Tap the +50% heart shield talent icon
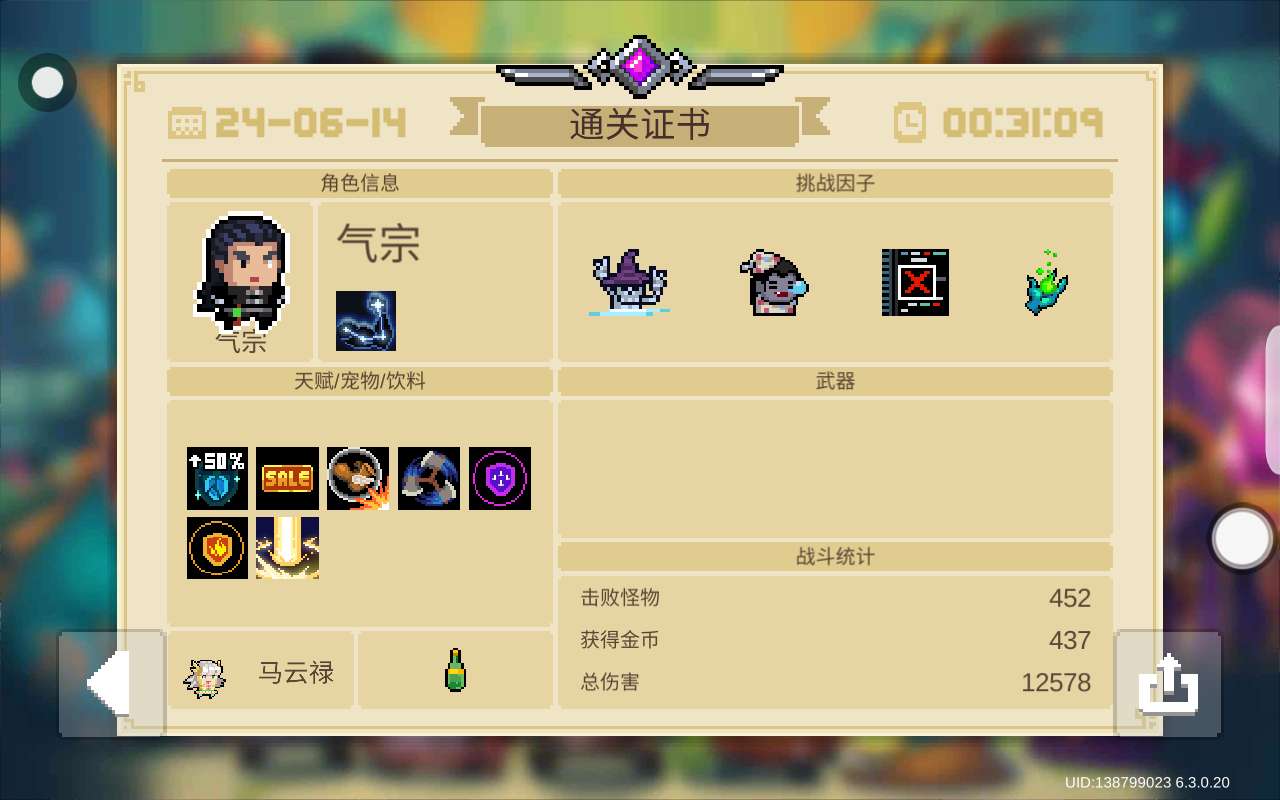 click(217, 478)
